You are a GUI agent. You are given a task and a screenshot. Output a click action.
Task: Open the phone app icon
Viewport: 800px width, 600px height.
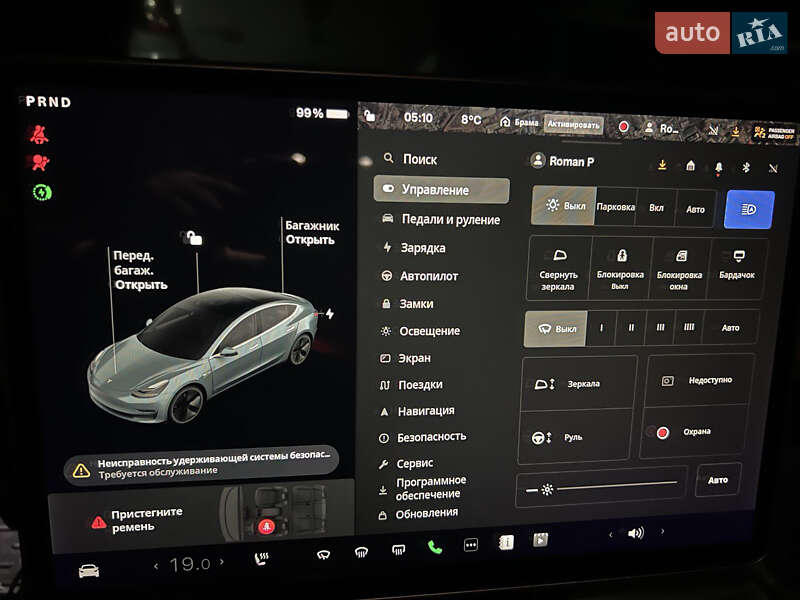point(432,548)
